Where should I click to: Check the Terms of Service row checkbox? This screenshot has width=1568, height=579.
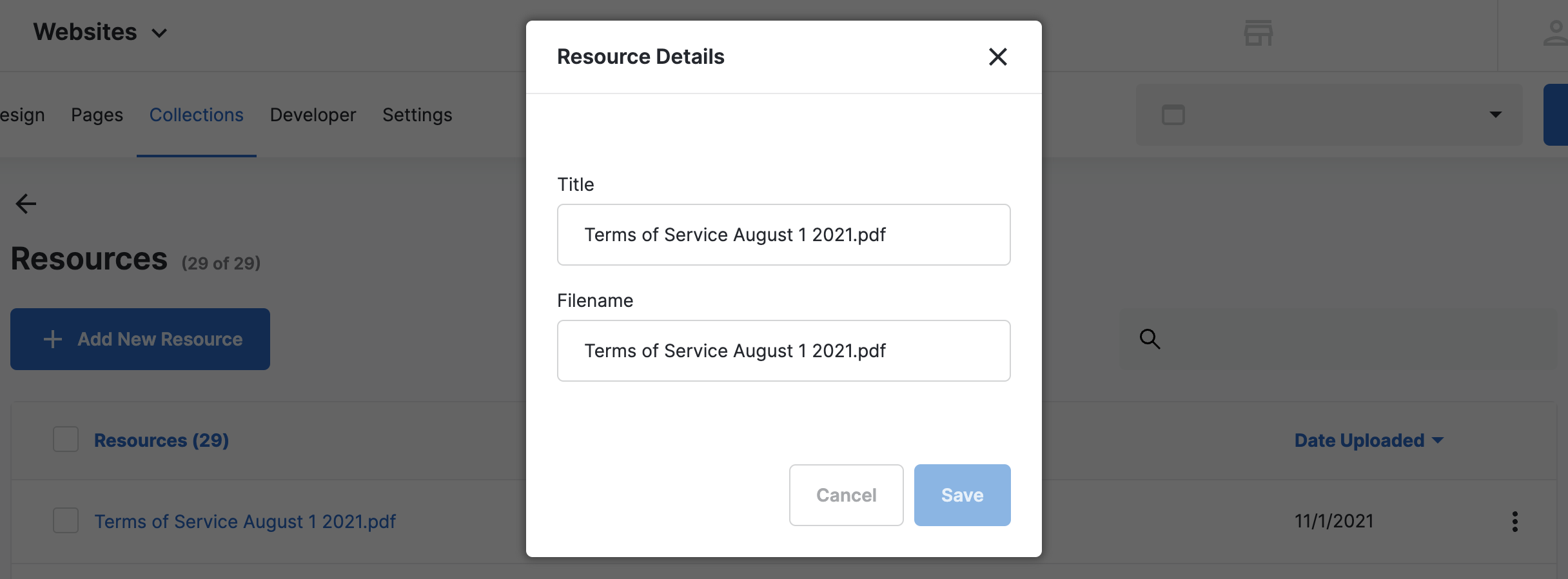click(x=66, y=521)
